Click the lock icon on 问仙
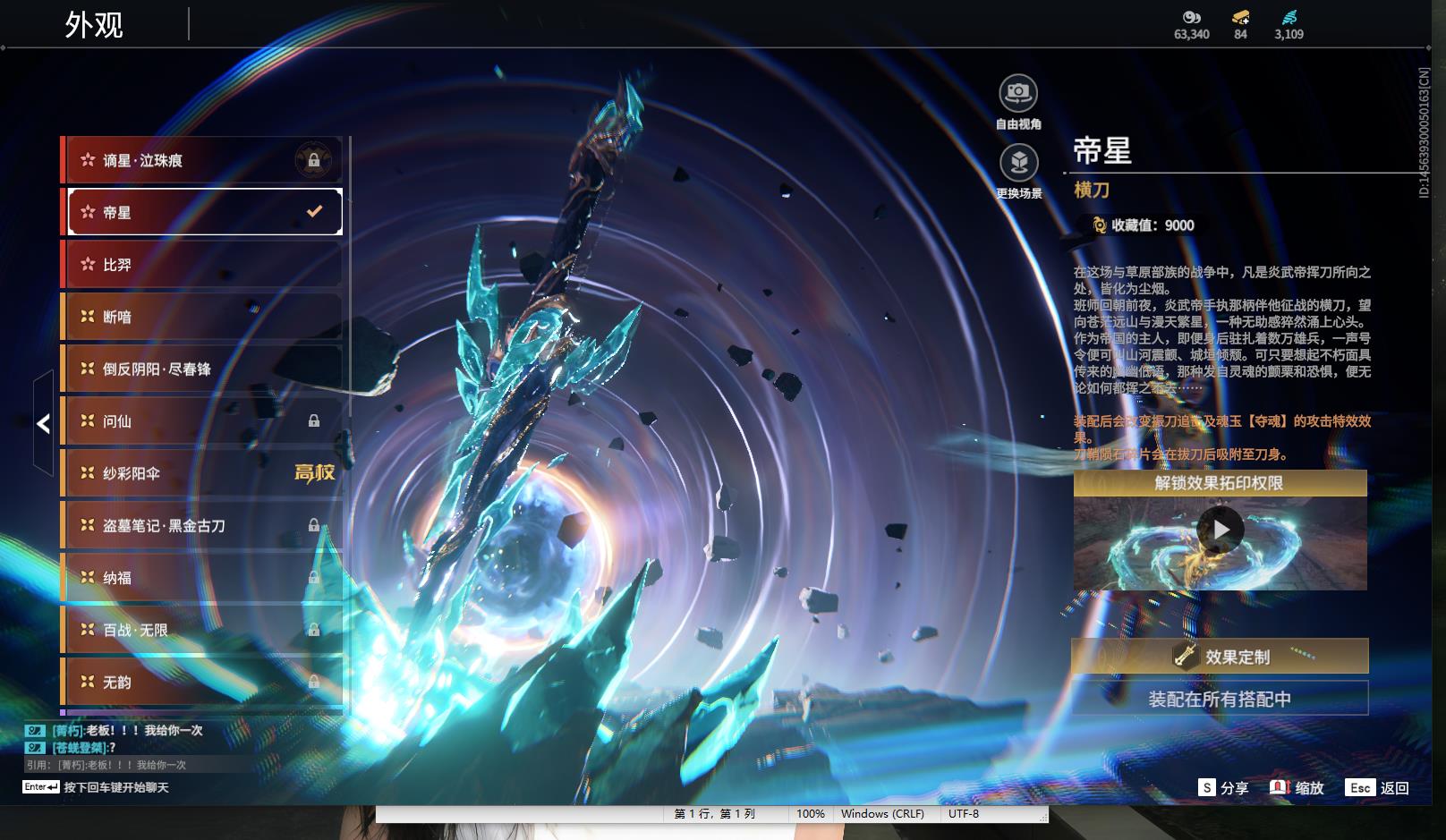The height and width of the screenshot is (840, 1446). 314,421
